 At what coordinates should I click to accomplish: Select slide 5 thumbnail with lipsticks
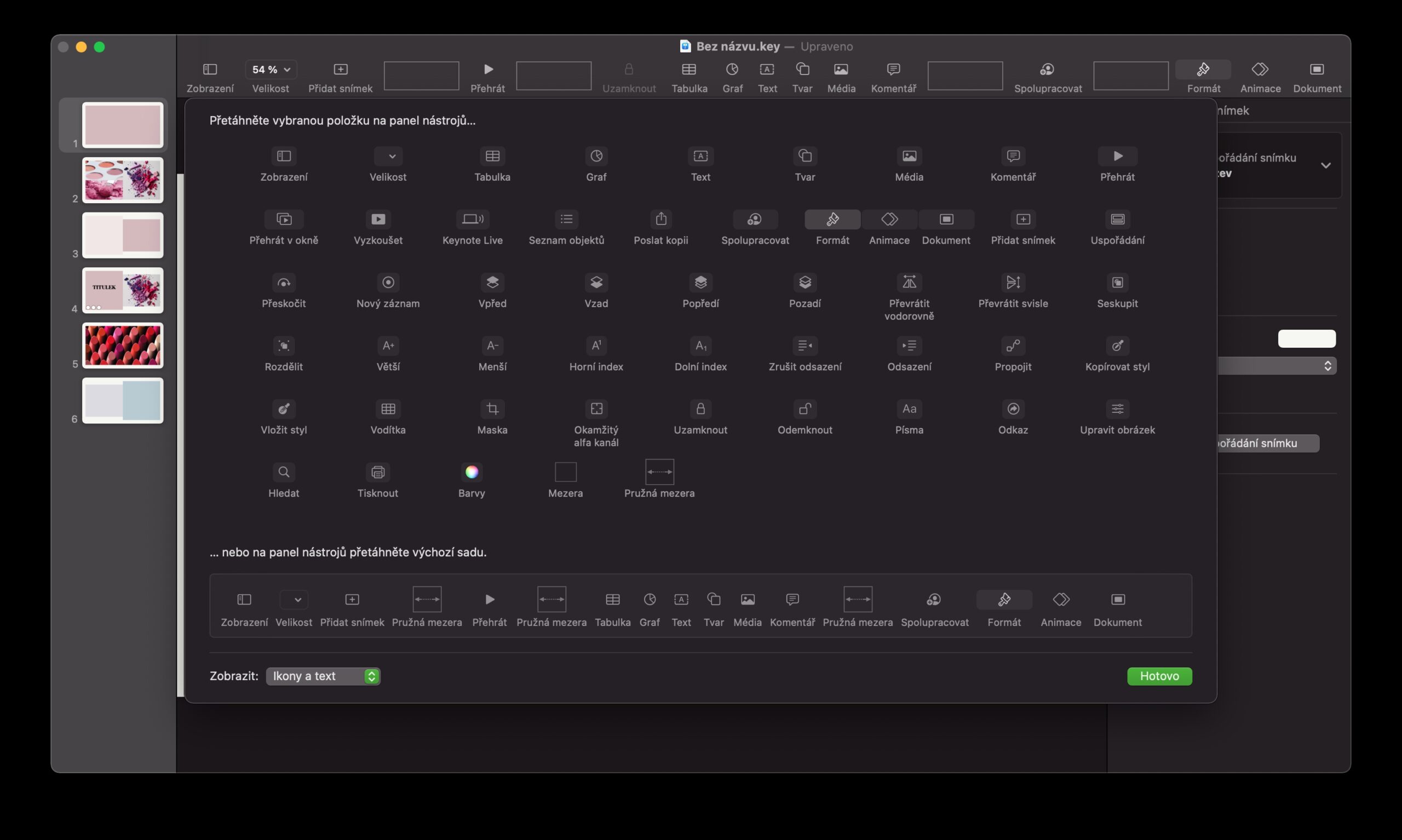123,346
